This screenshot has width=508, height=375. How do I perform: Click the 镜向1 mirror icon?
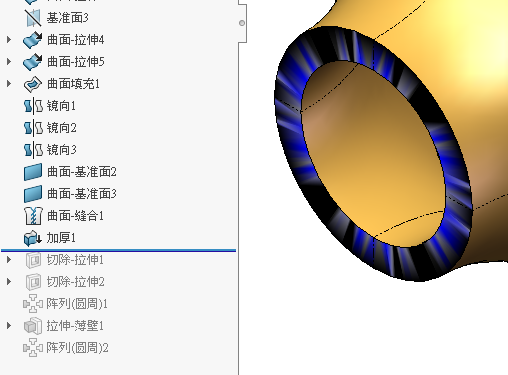pyautogui.click(x=33, y=106)
